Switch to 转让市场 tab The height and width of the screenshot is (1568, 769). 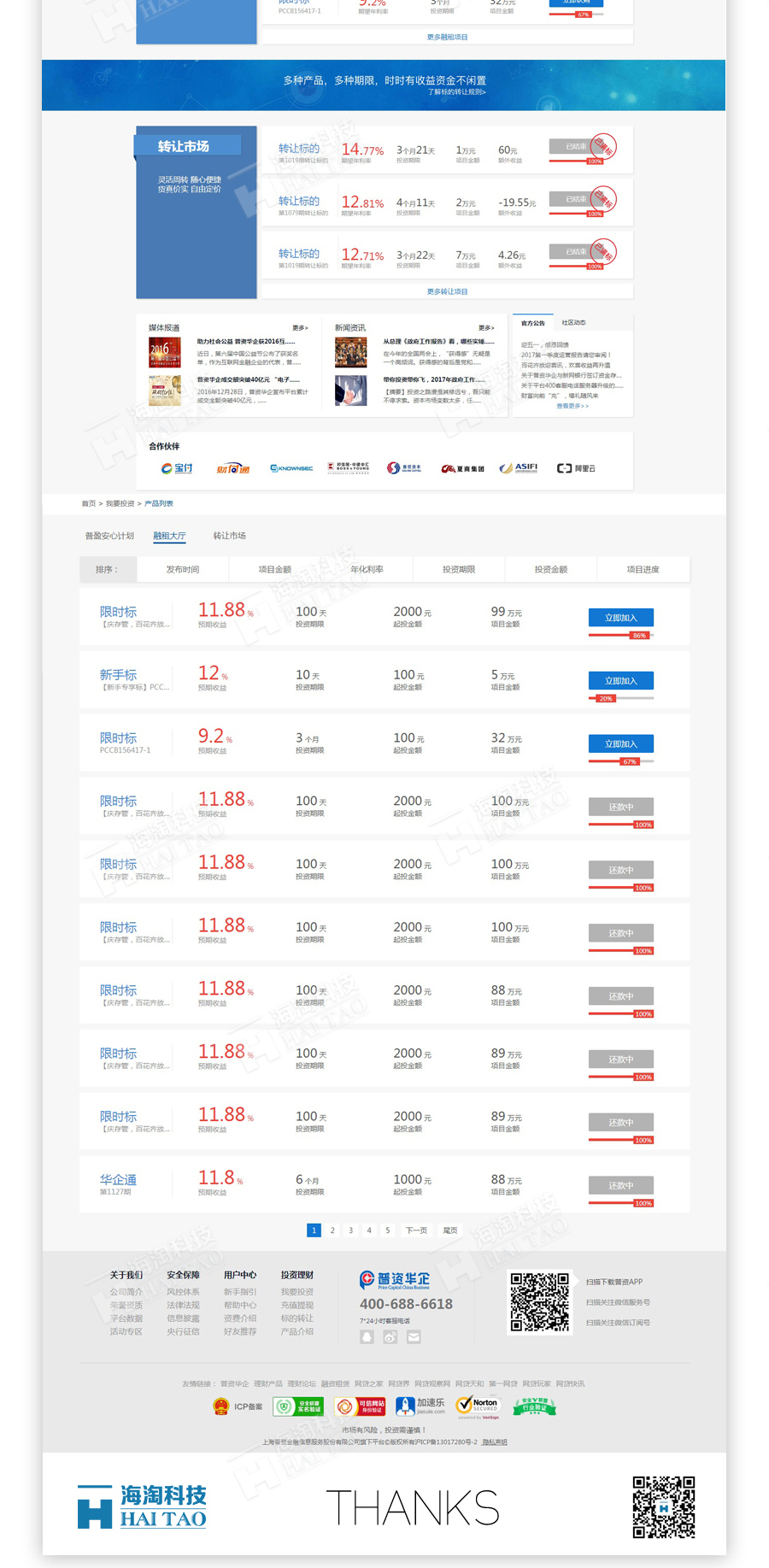pos(229,536)
